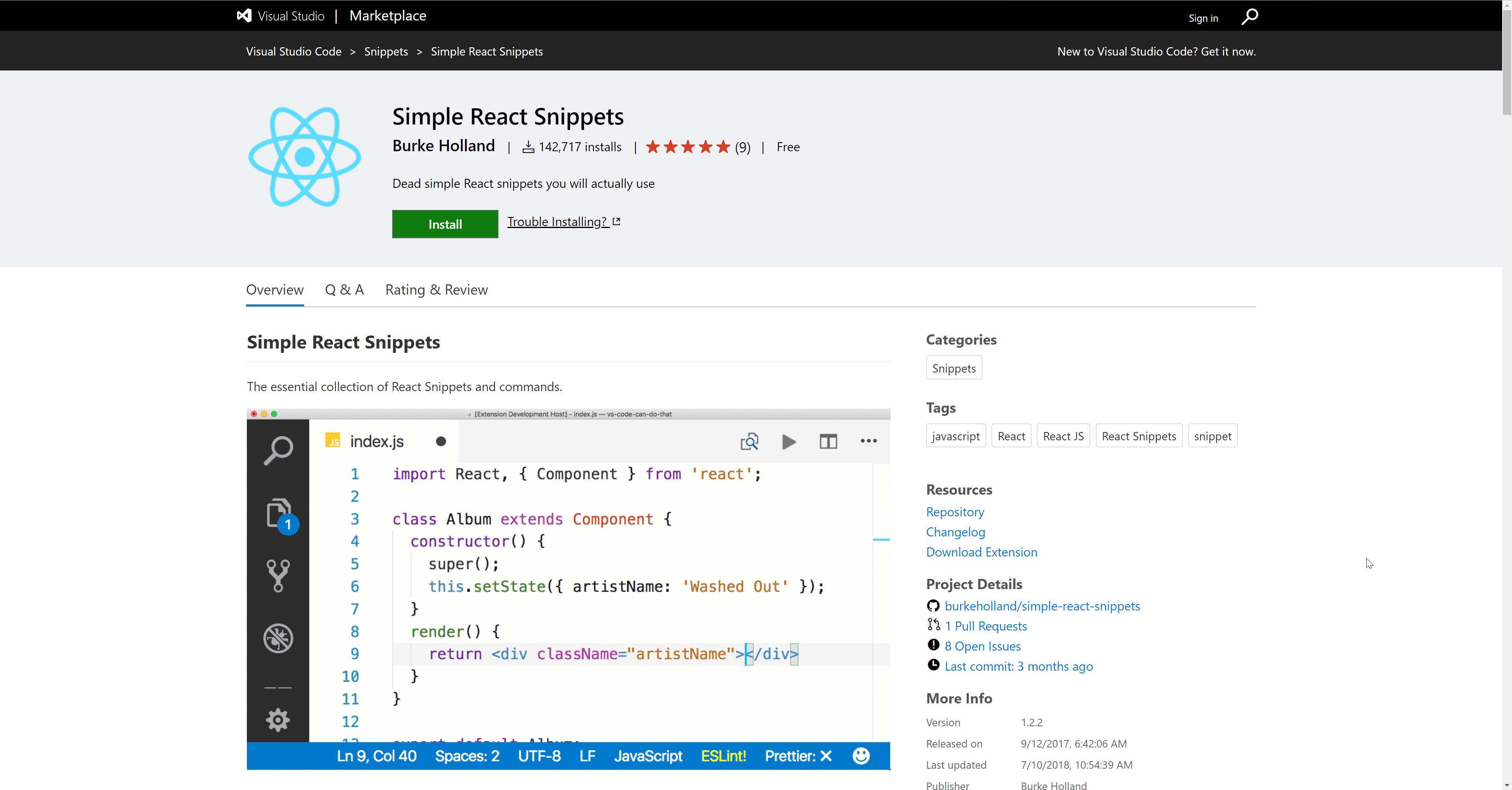Click the React tag
Viewport: 1512px width, 790px height.
[1011, 436]
